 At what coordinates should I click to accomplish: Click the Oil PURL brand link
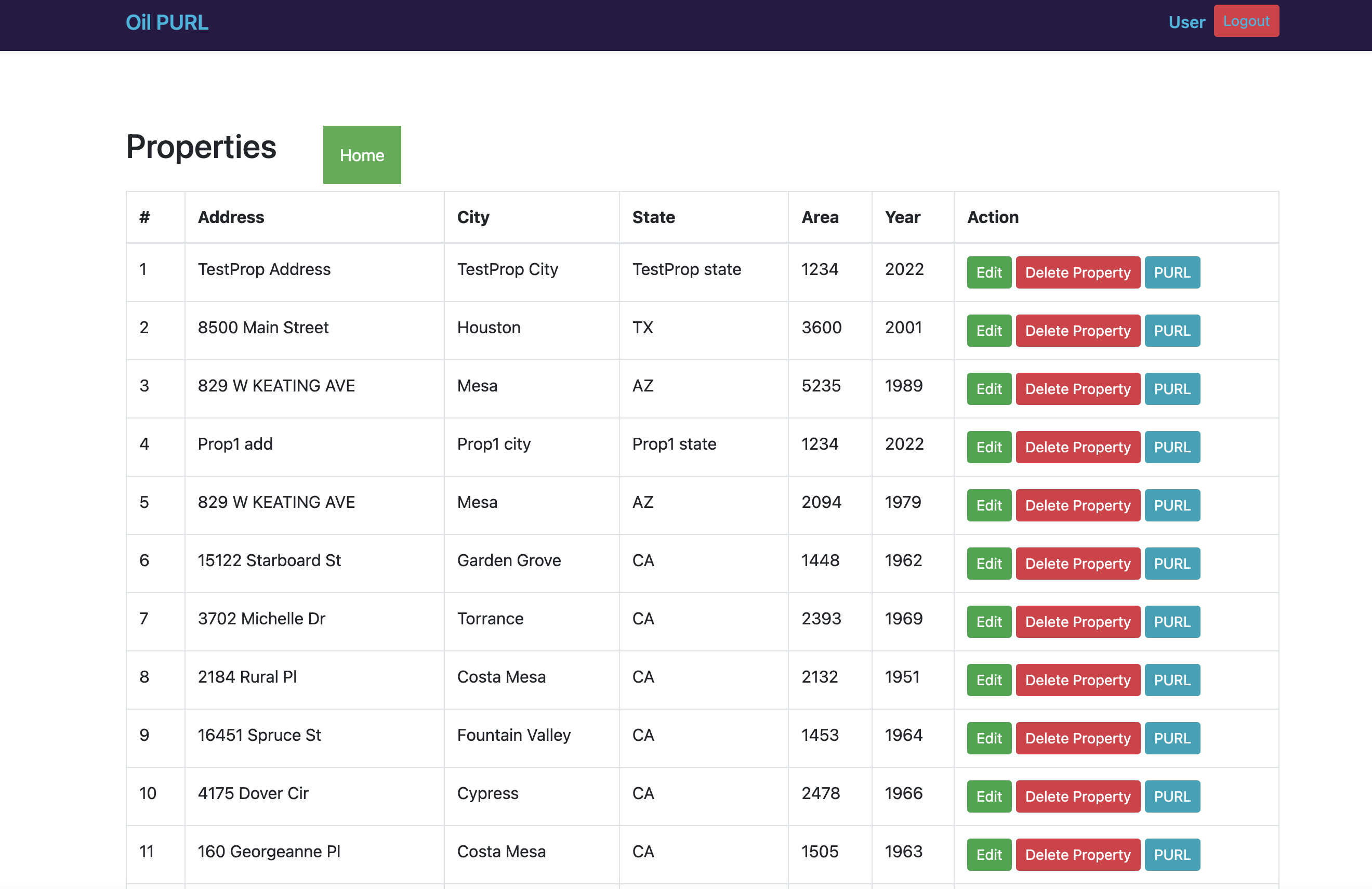click(167, 22)
